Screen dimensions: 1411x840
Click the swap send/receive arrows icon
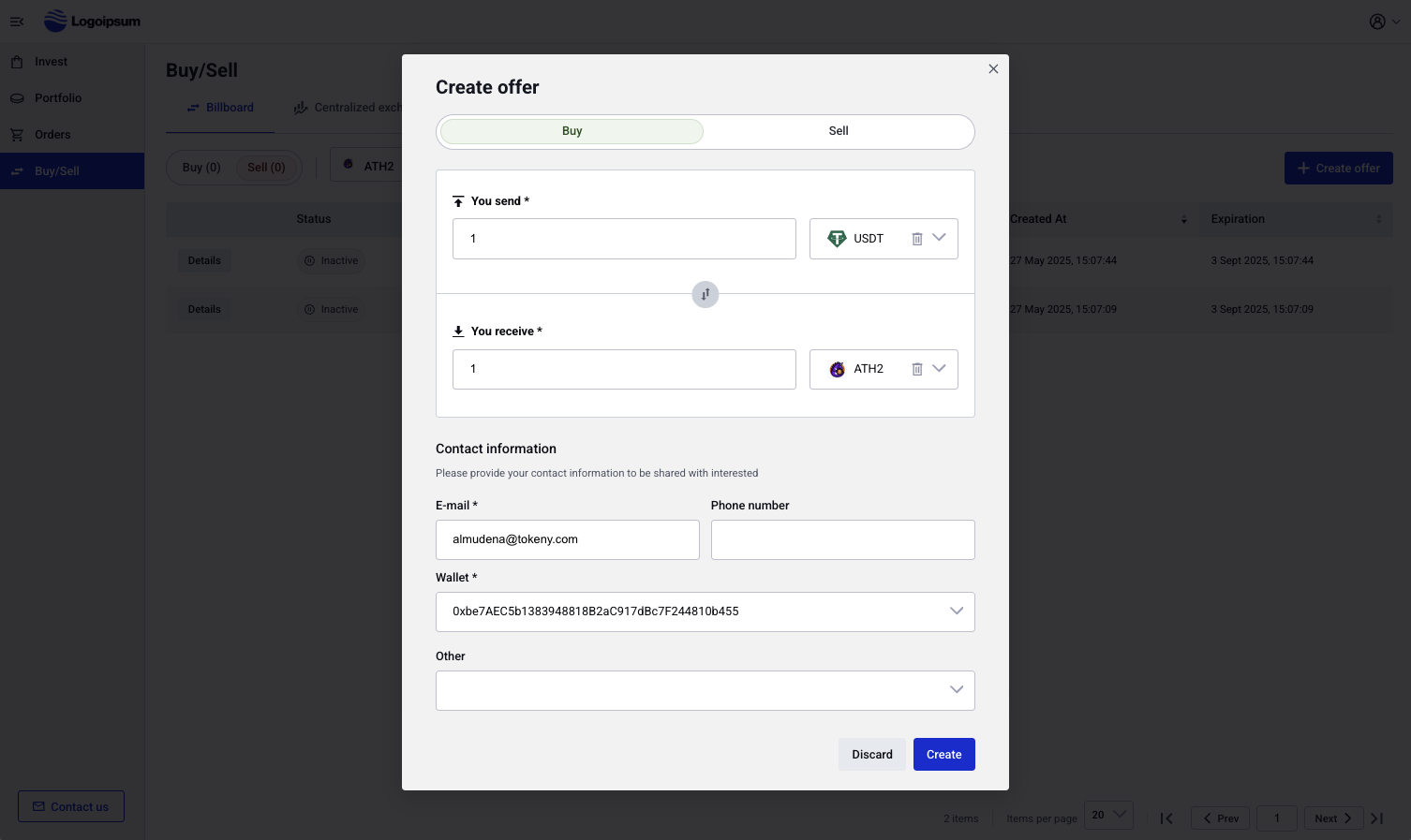705,294
